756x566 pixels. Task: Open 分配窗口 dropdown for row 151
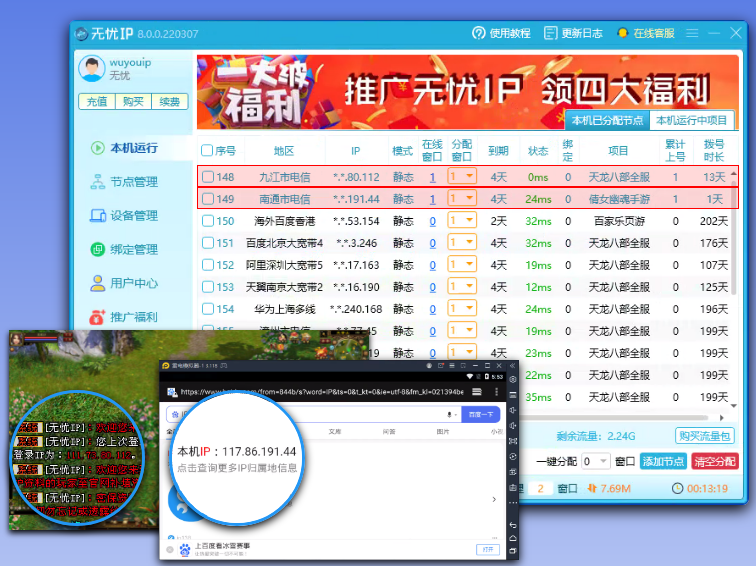(462, 243)
